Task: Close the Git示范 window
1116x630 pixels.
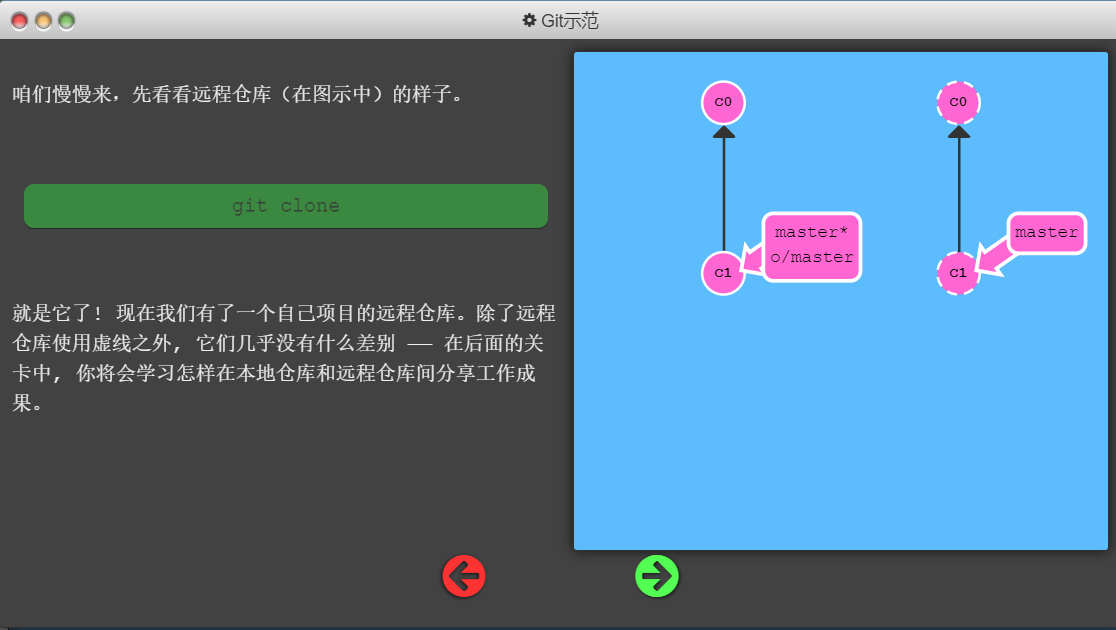Action: pyautogui.click(x=20, y=21)
